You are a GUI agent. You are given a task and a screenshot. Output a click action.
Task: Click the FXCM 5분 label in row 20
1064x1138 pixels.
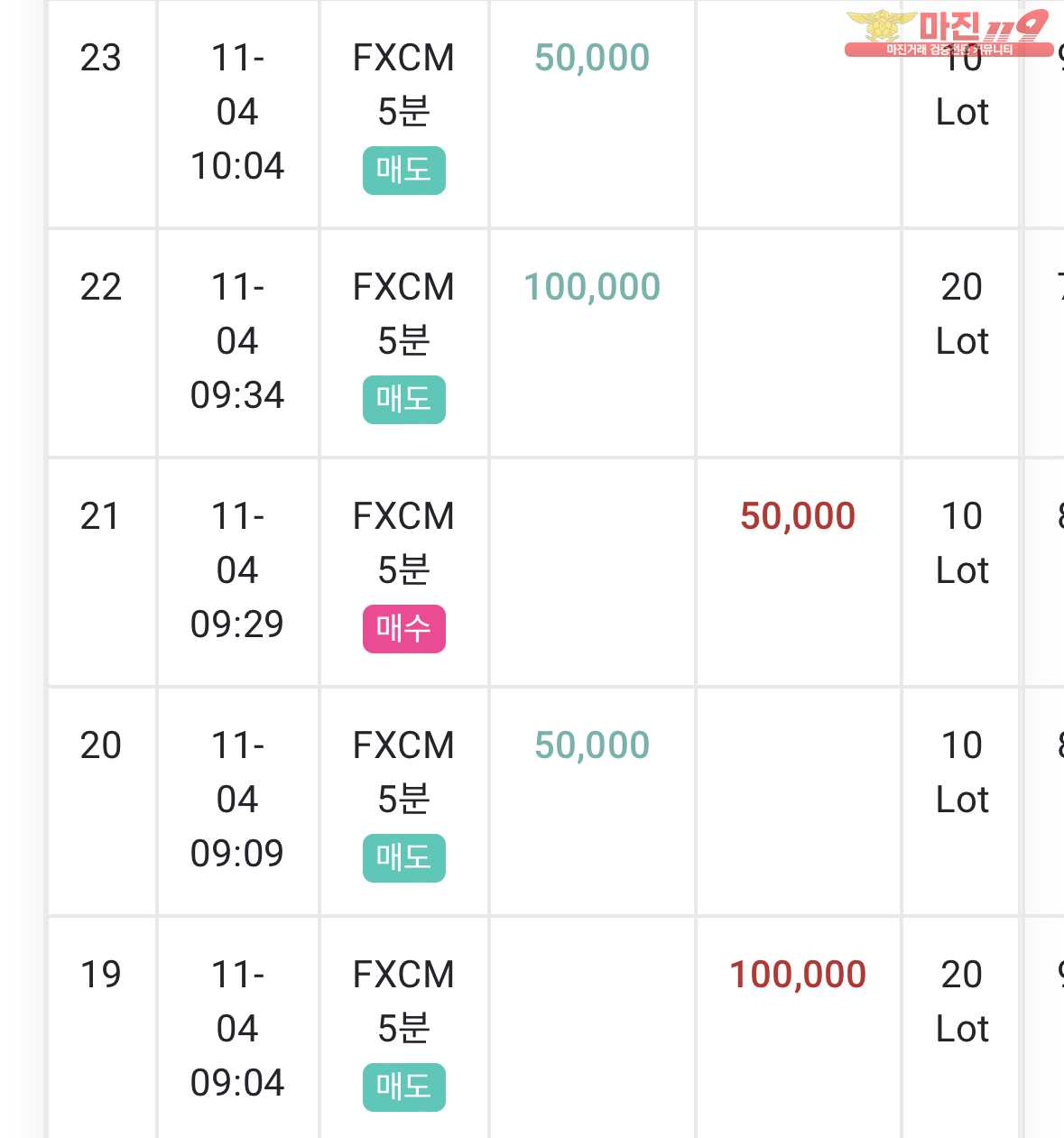[x=403, y=773]
